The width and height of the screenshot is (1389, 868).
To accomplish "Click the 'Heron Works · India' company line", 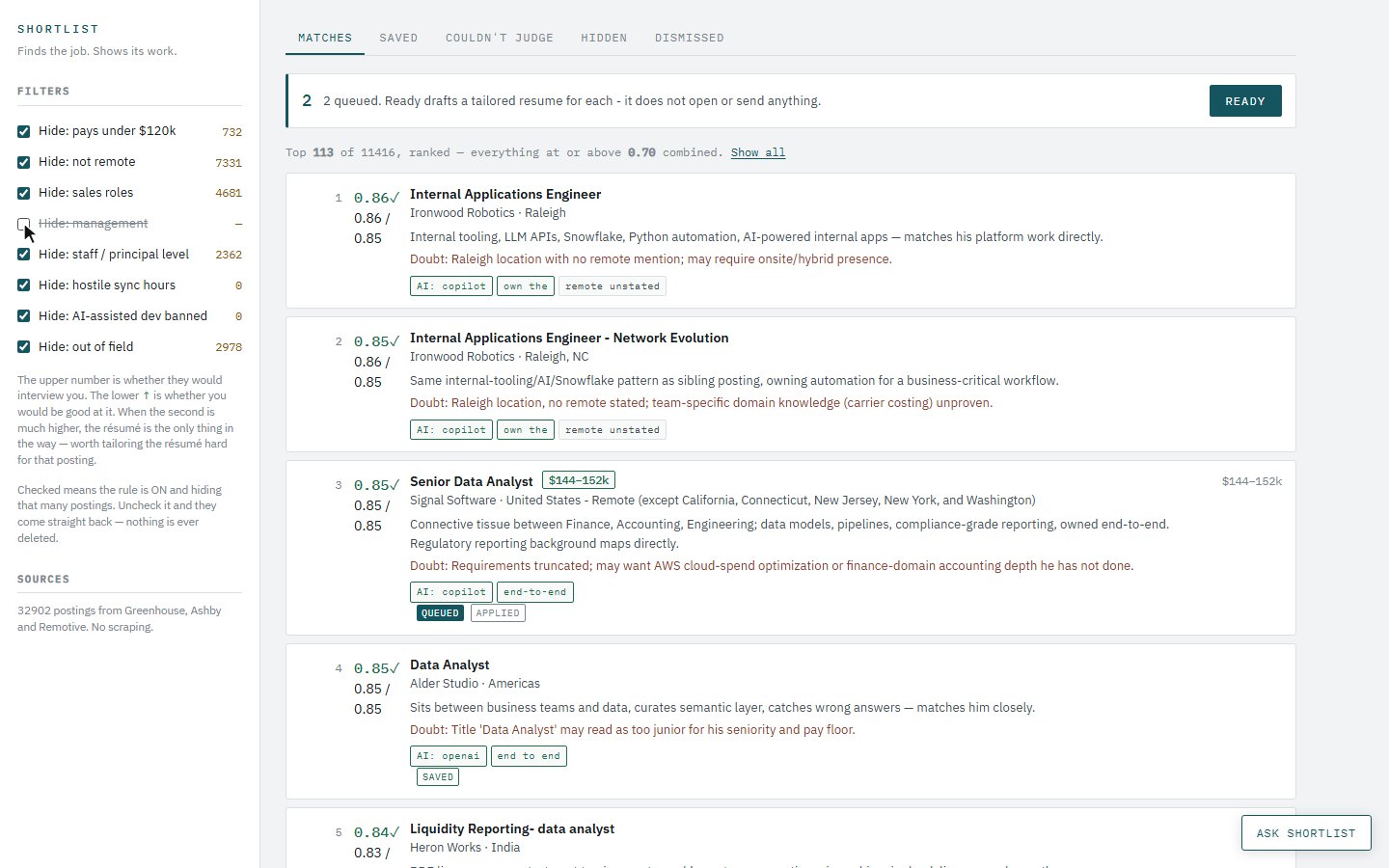I will click(465, 848).
